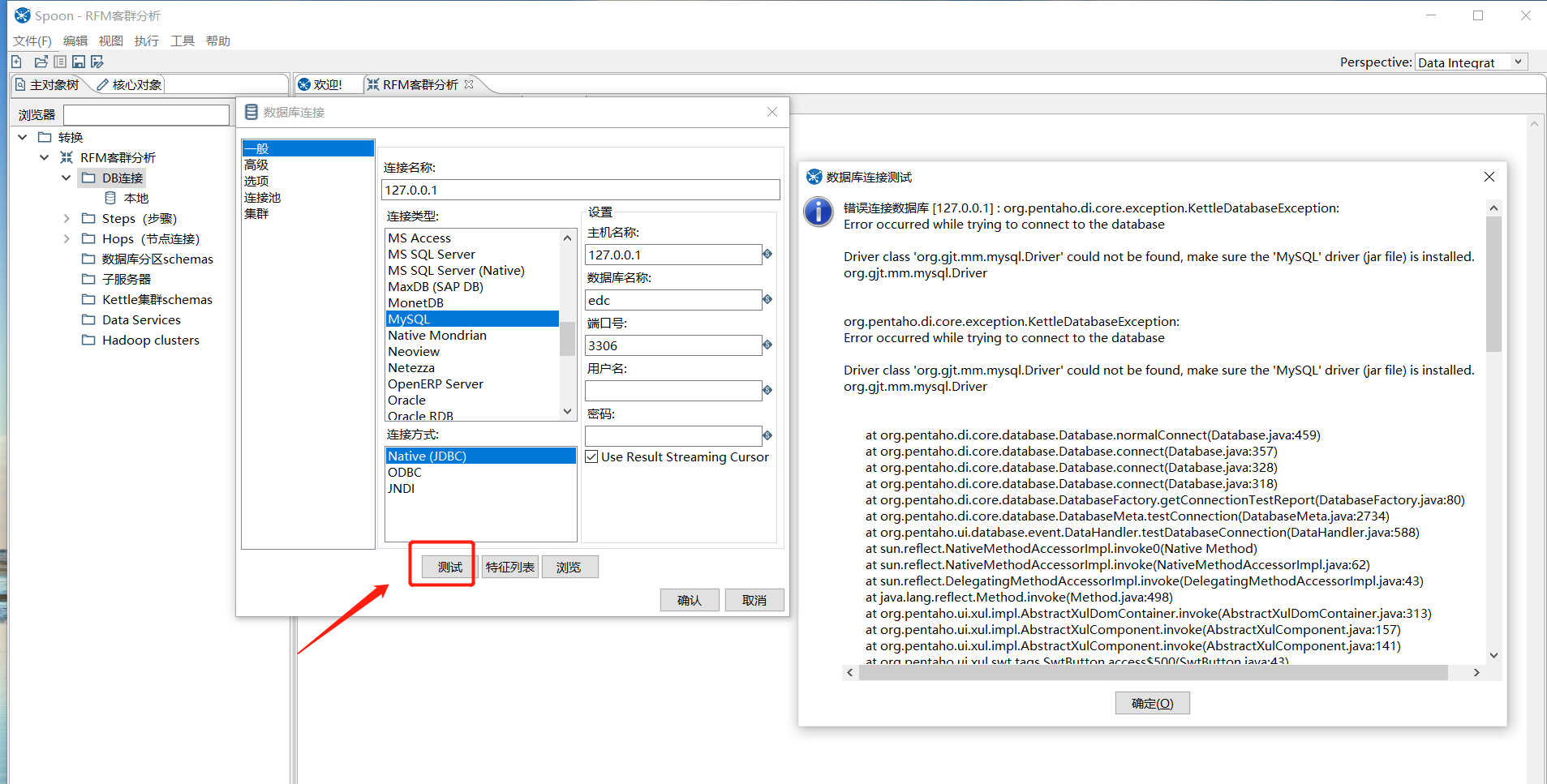Click the 用户名 input field
This screenshot has height=784, width=1547.
[673, 391]
